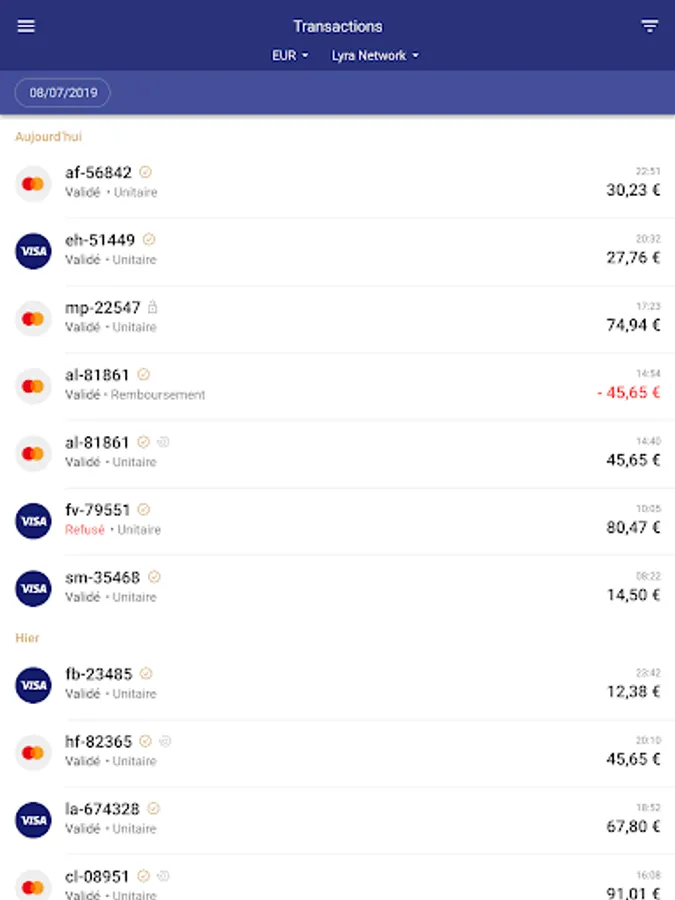Open transaction fb-23485 from Hier
Screen dimensions: 675x900
coord(338,685)
